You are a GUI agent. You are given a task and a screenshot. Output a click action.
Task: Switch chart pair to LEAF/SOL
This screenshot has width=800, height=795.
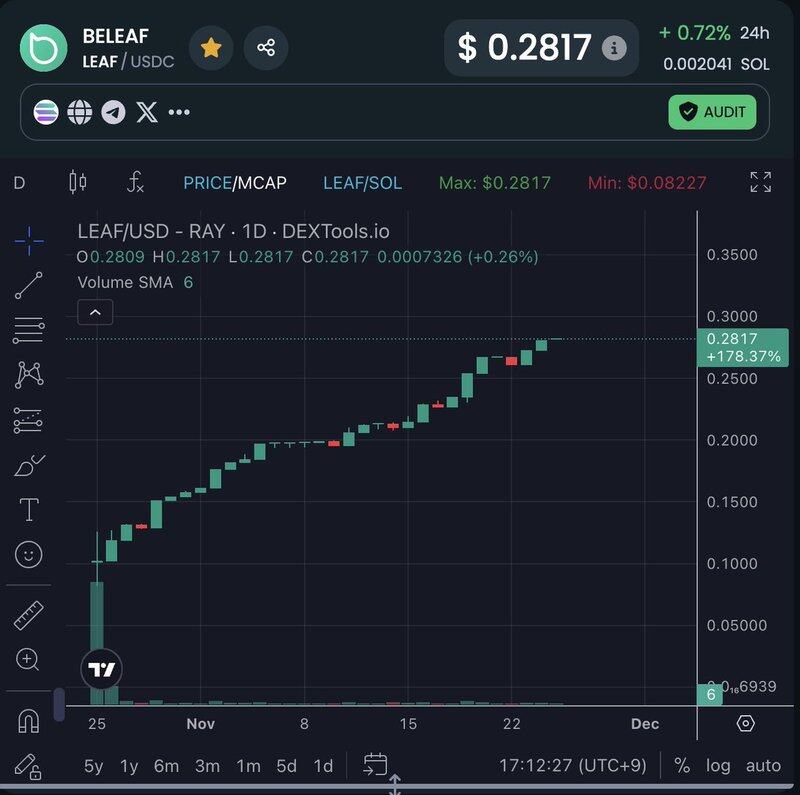click(x=362, y=183)
